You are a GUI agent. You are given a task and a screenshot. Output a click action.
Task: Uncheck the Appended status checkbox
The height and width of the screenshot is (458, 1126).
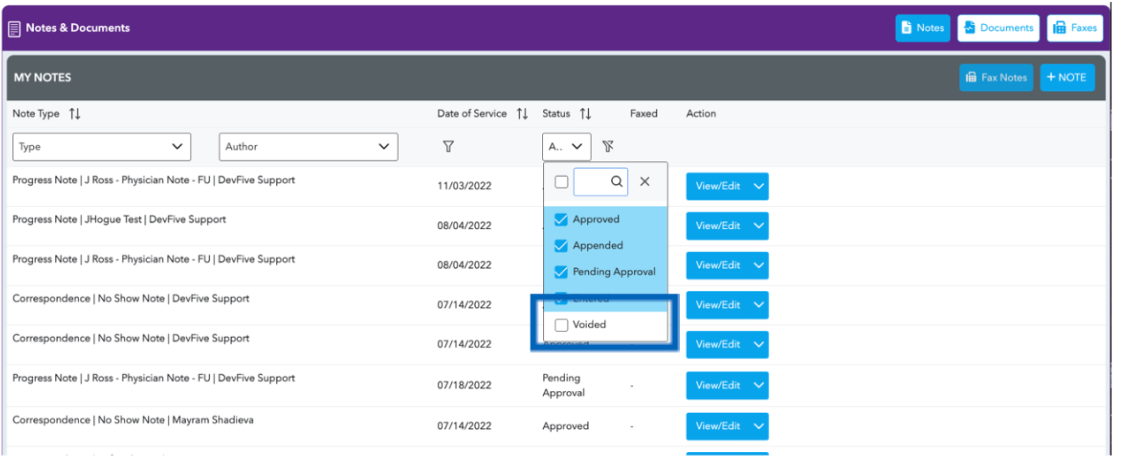pyautogui.click(x=562, y=246)
